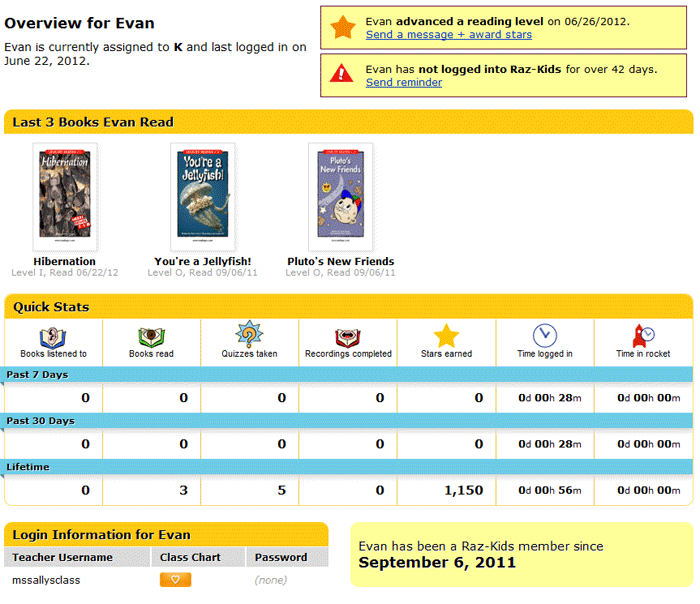Click the mssallysclass username

click(46, 580)
